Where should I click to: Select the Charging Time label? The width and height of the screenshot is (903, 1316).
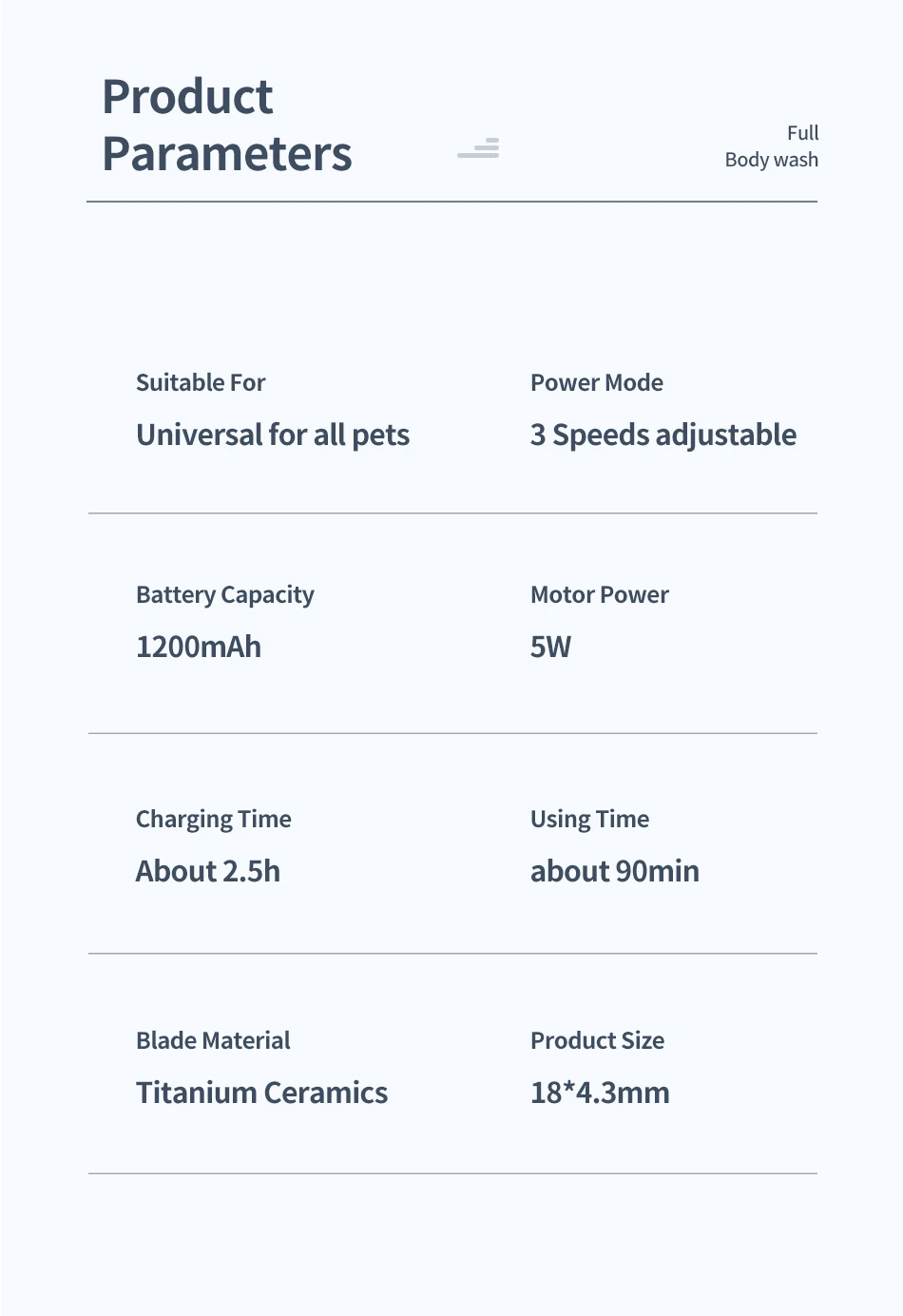[214, 820]
